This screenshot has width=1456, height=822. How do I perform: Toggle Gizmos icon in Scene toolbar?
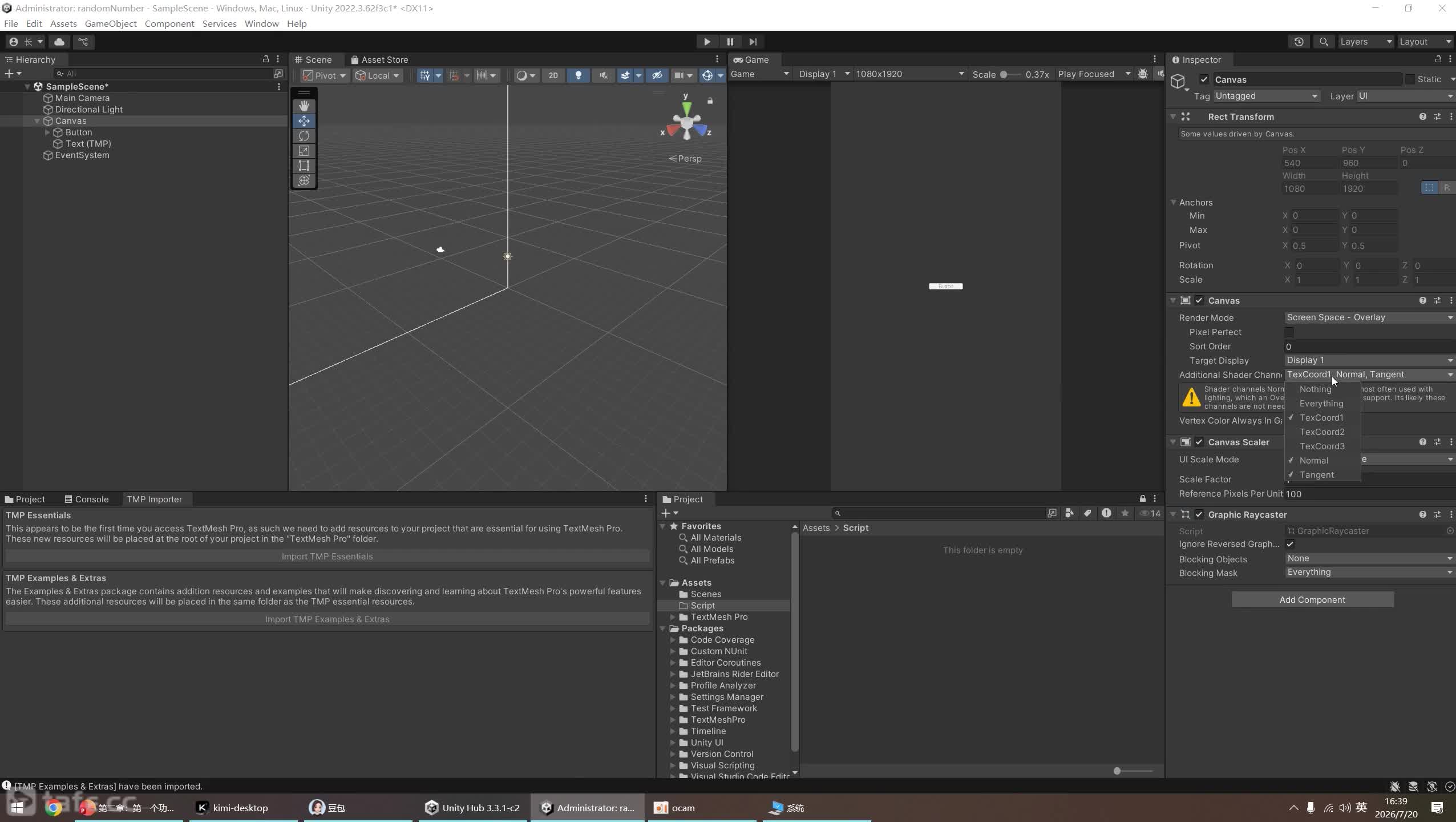707,75
